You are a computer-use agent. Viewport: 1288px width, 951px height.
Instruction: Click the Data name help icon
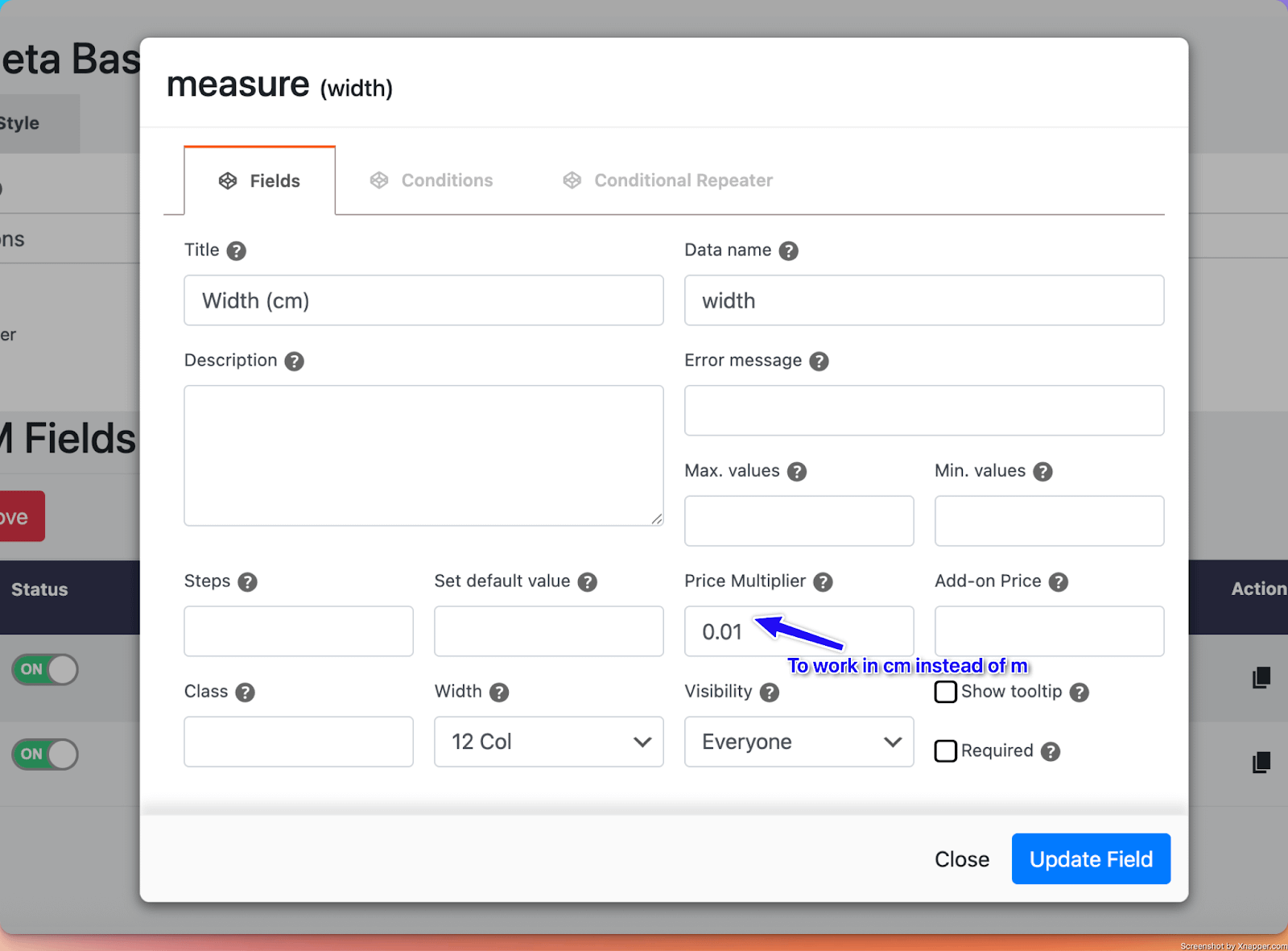pyautogui.click(x=789, y=250)
